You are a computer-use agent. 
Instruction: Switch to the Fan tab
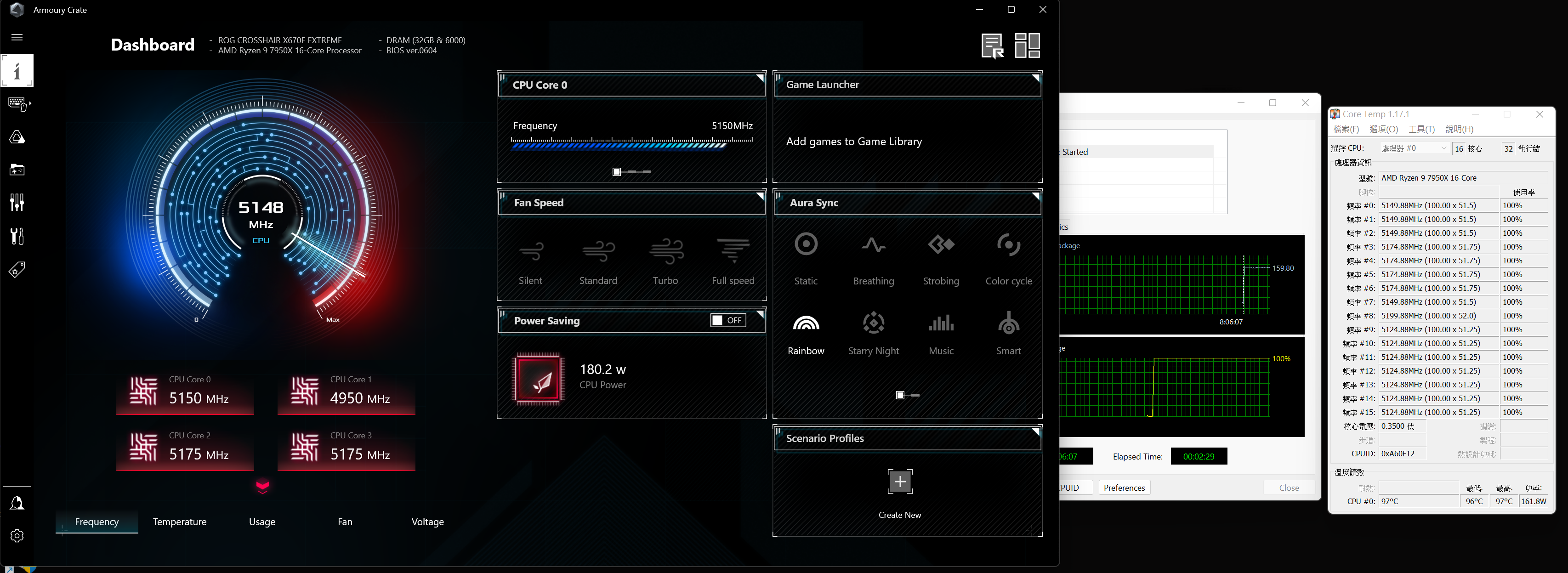pos(345,522)
